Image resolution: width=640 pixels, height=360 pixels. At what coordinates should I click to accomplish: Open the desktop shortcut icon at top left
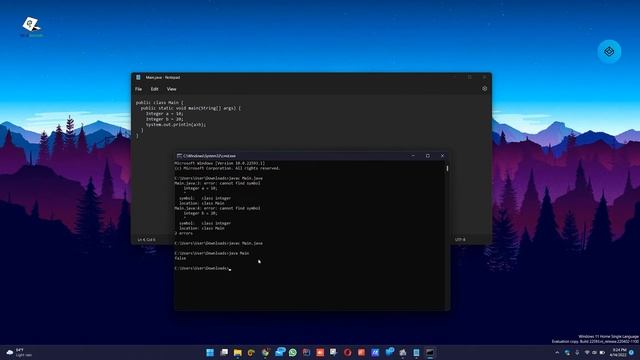pos(31,27)
